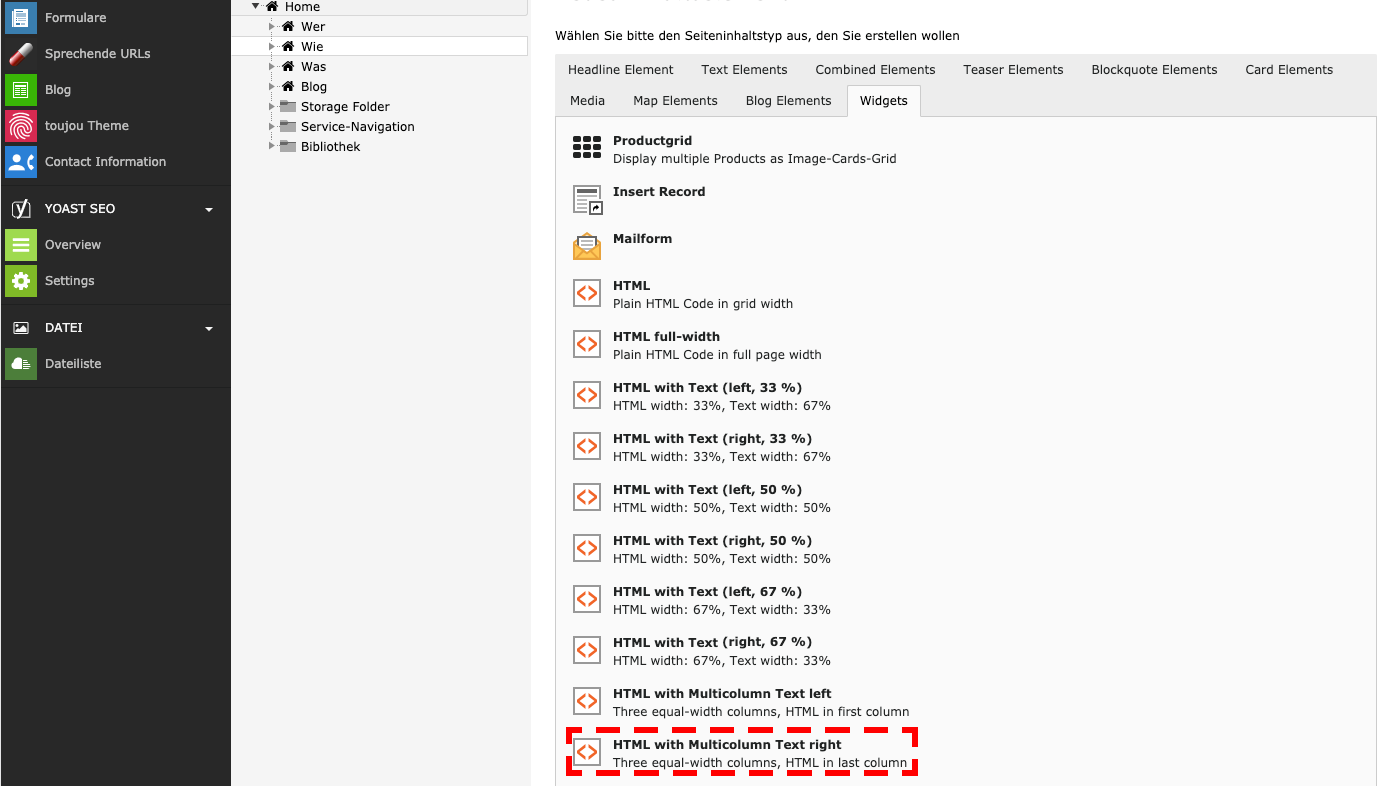Click the Yoast SEO Settings gear icon
The width and height of the screenshot is (1400, 786).
(21, 281)
